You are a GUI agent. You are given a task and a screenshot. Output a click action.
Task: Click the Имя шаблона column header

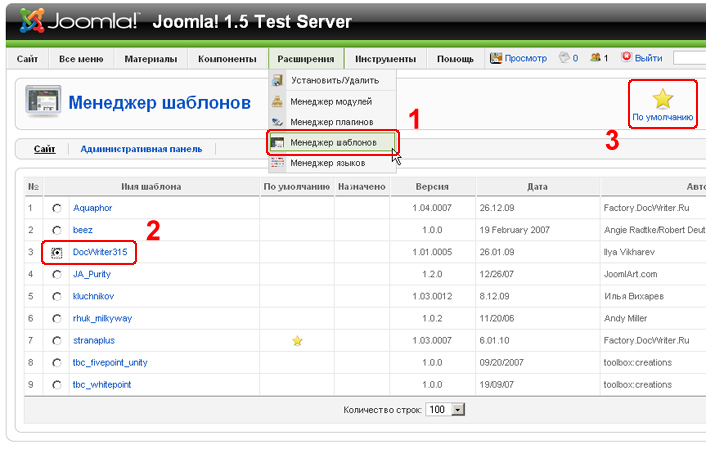coord(151,186)
